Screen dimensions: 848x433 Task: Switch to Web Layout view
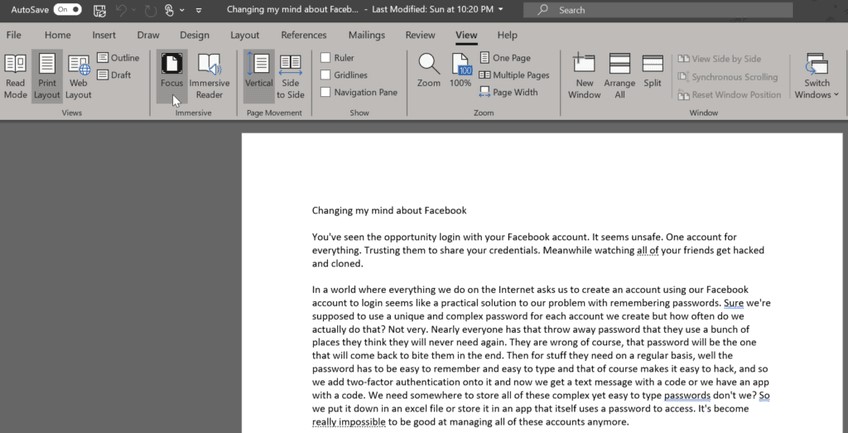tap(78, 76)
